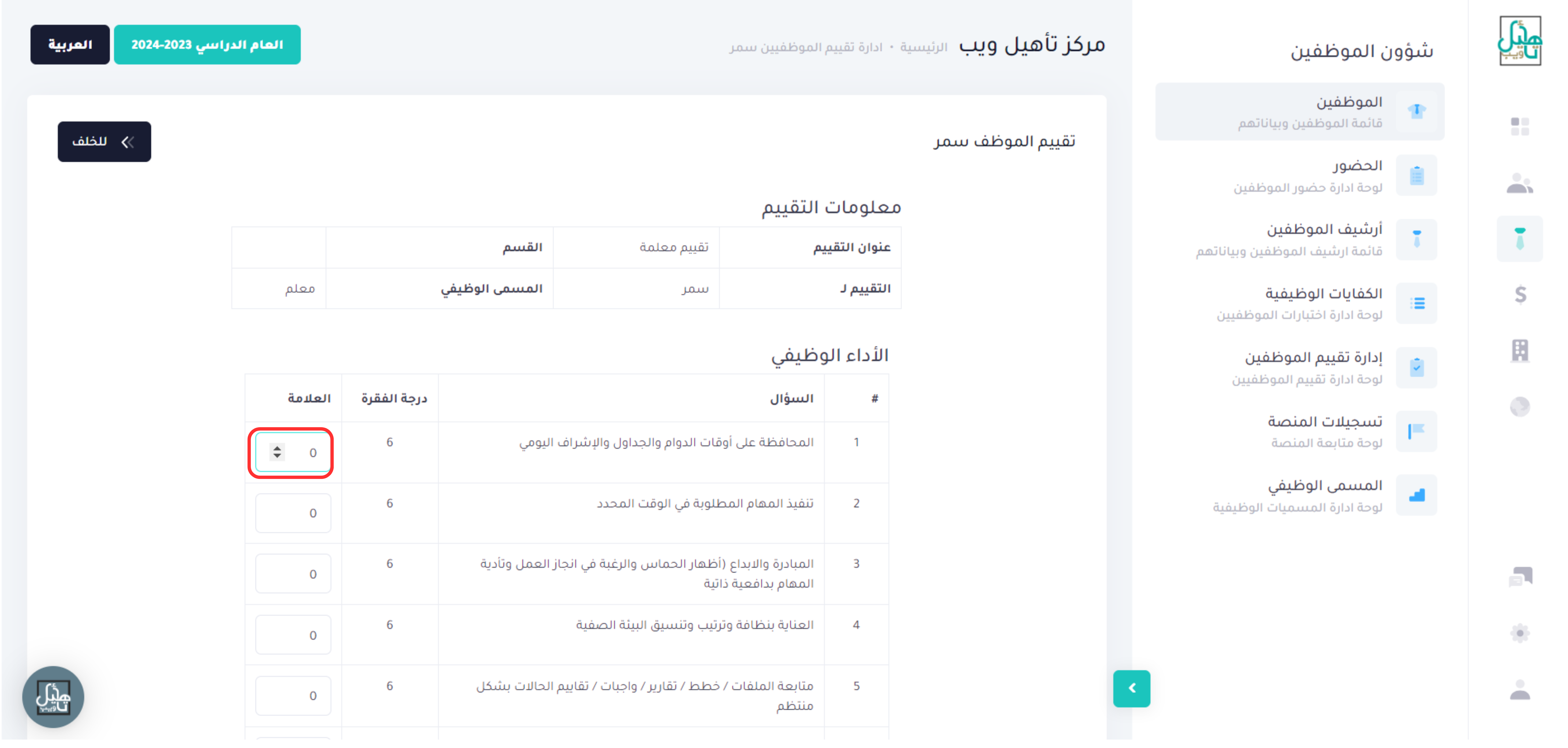Click the تقييم الموظف سمر page heading
The width and height of the screenshot is (1568, 748).
coord(1004,141)
